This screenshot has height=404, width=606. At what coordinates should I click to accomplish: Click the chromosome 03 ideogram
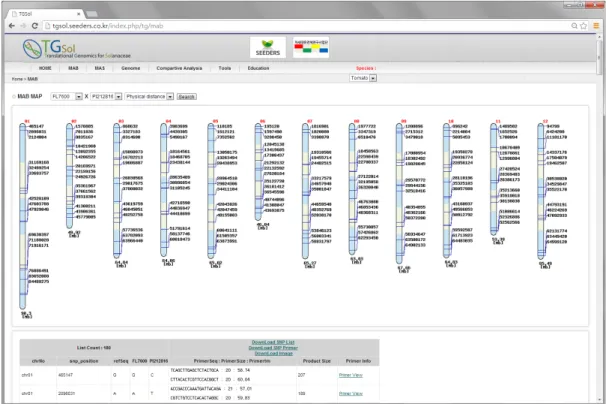[117, 191]
